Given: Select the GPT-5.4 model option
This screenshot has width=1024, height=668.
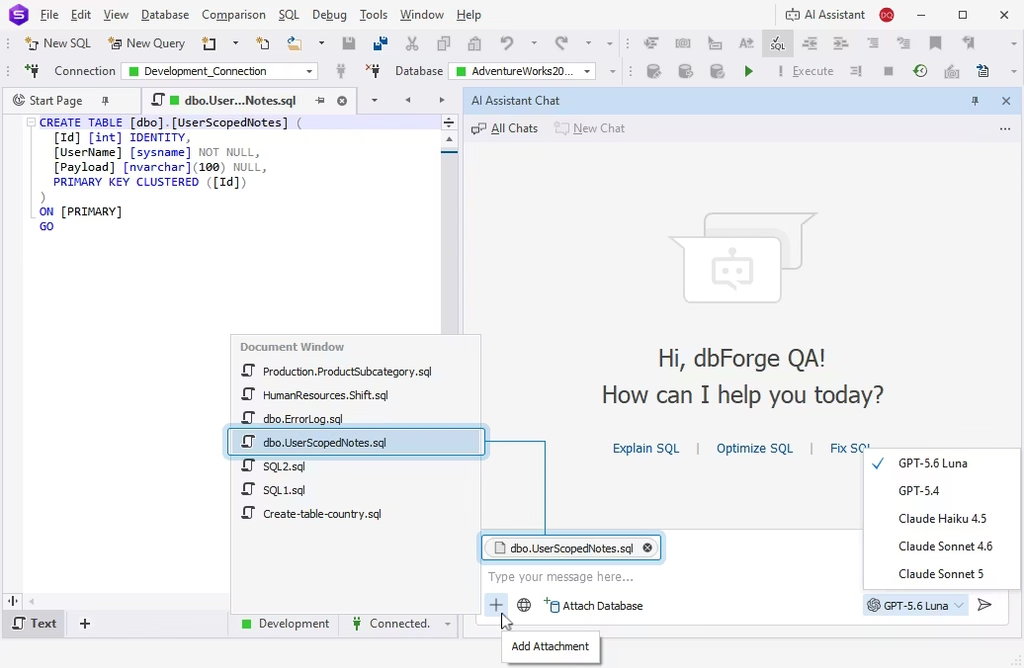Looking at the screenshot, I should point(941,491).
